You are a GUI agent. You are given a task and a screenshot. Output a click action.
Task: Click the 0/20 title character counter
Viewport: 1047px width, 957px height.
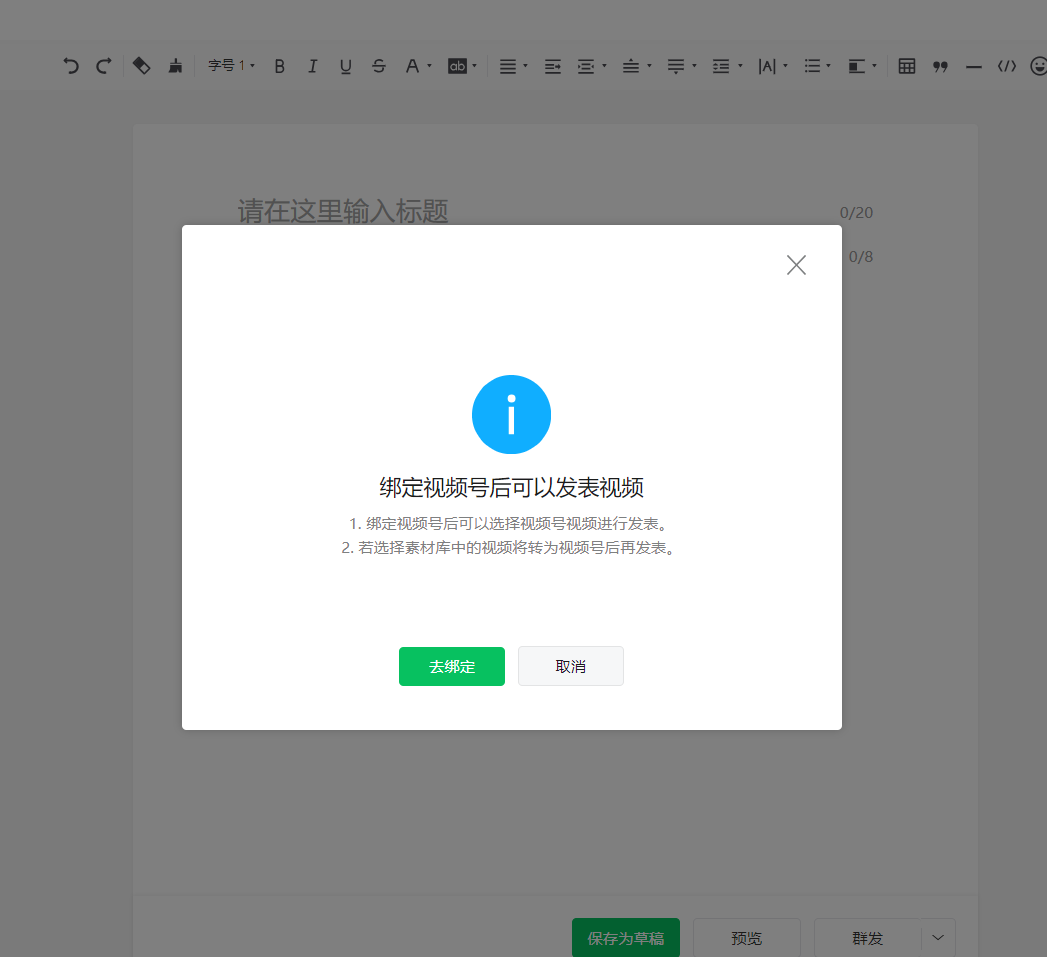[x=856, y=212]
